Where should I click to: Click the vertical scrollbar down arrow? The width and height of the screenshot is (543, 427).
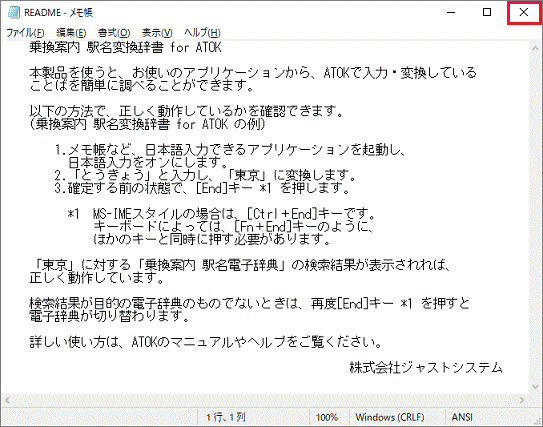[535, 387]
